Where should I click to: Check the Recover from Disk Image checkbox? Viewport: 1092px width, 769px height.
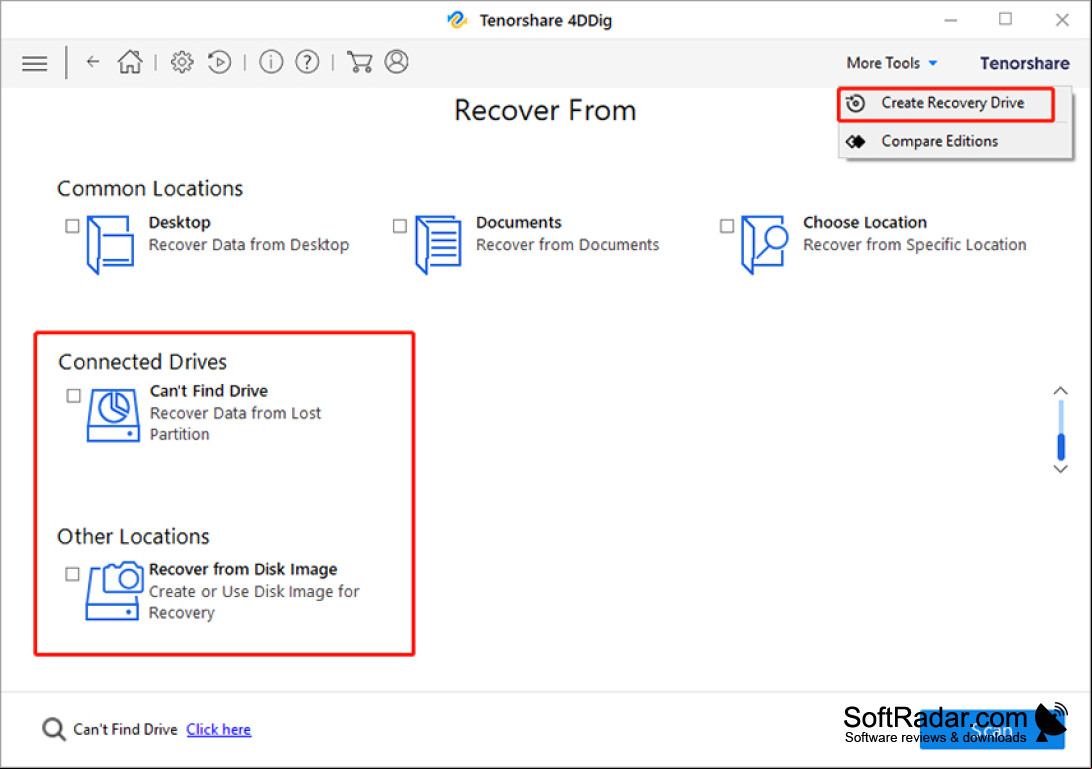pos(72,574)
